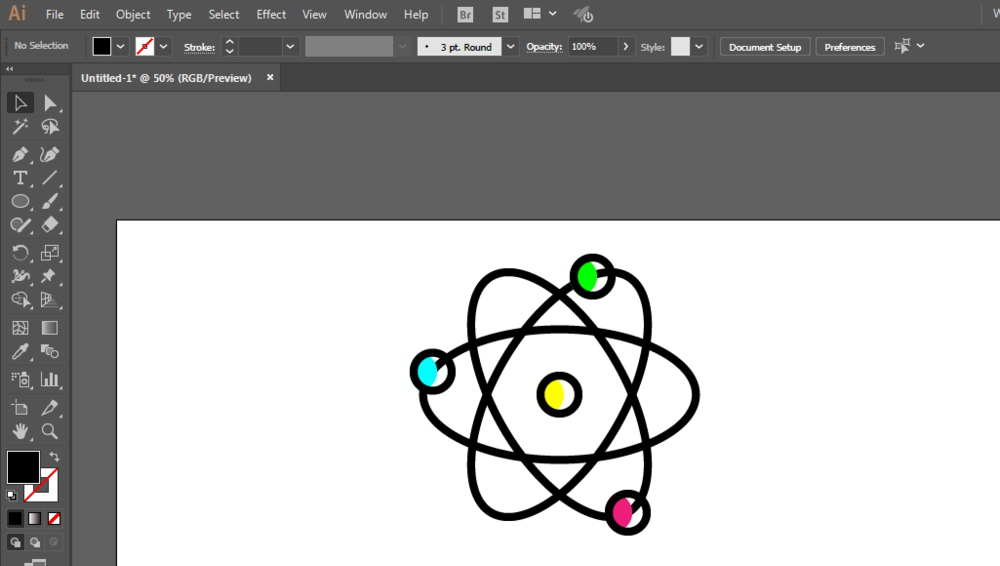
Task: Choose the Ellipse tool
Action: 20,202
